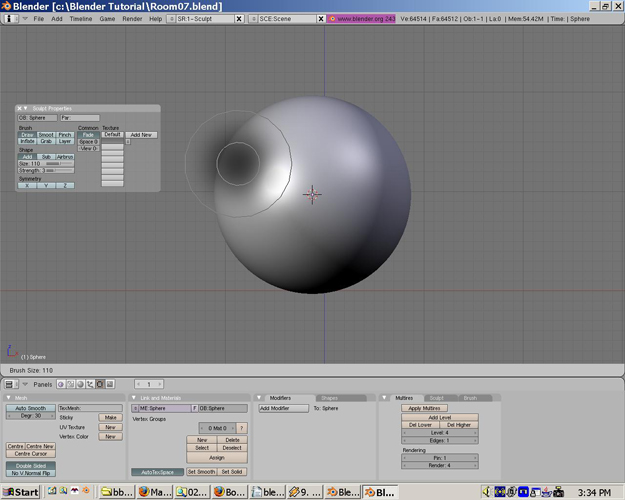Select the Object context axes icon
Screen dimensions: 625x500
(x=90, y=384)
